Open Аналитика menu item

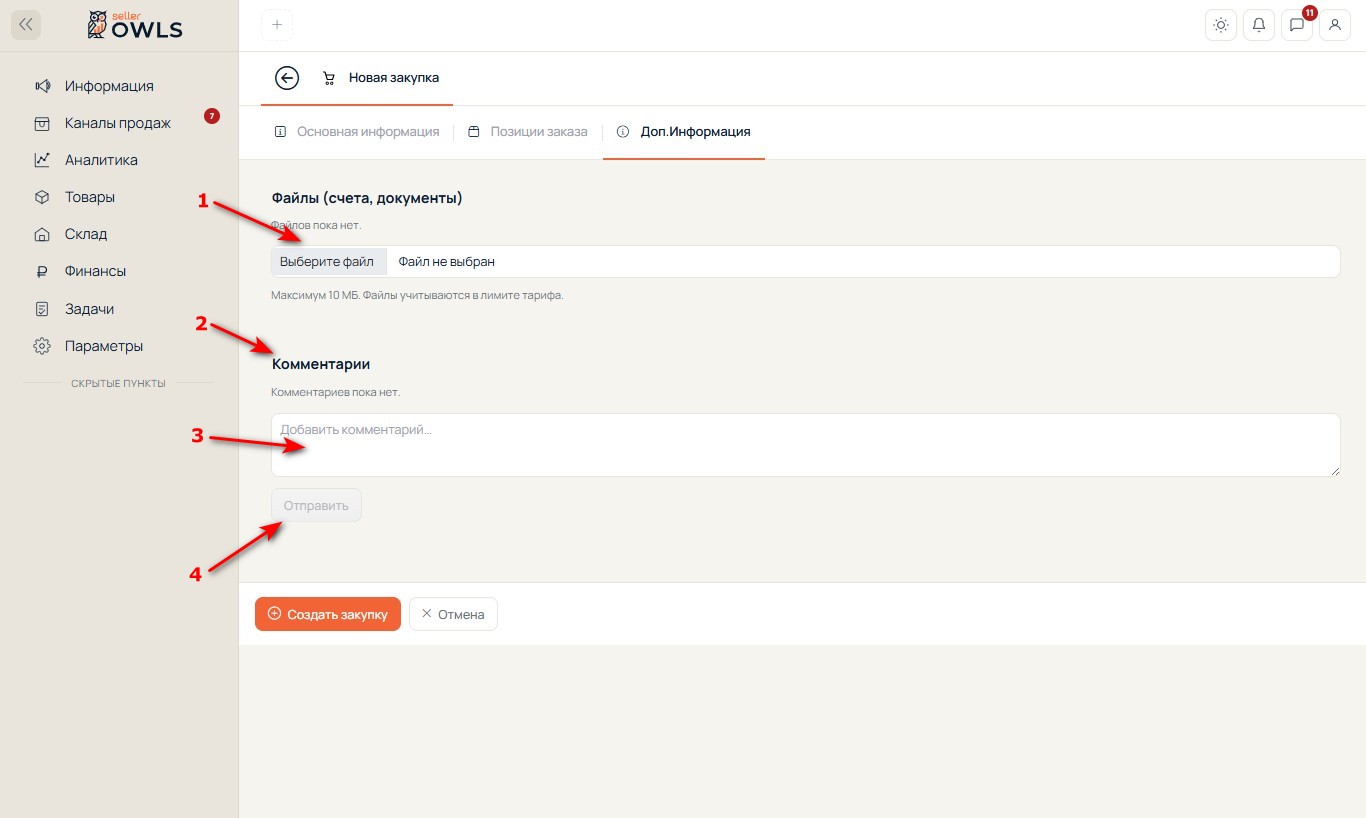tap(101, 160)
